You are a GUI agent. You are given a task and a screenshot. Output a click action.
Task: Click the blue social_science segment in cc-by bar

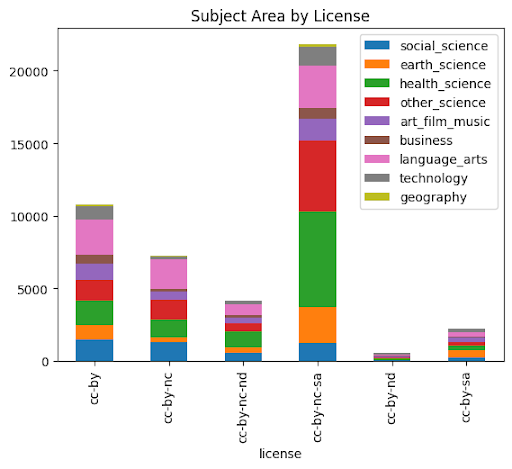(95, 350)
